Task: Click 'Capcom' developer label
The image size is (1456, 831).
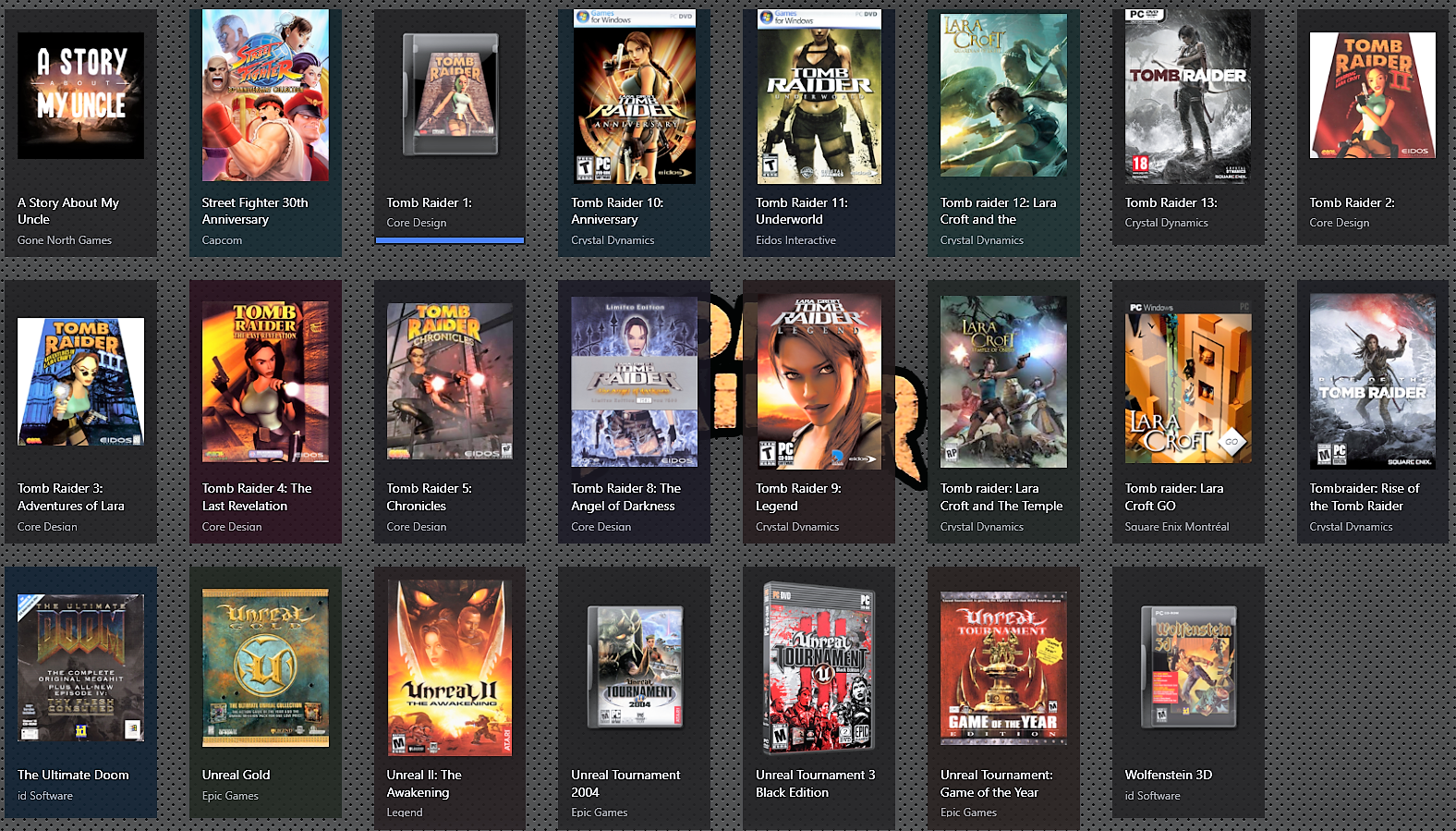Action: click(223, 240)
